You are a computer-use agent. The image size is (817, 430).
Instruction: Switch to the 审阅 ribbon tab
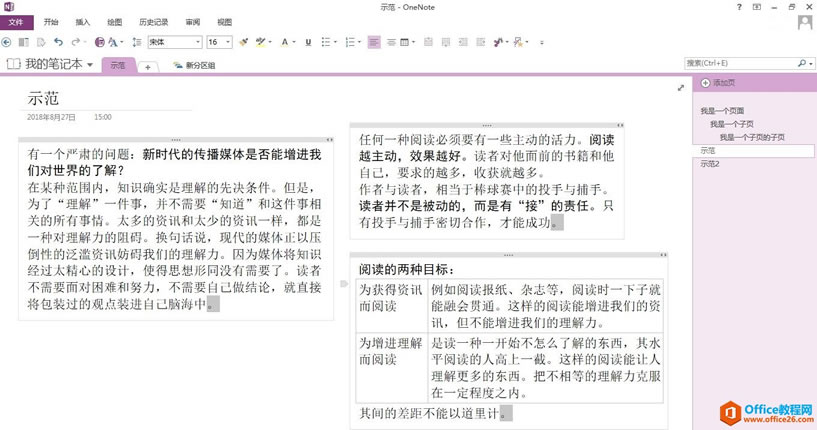[x=193, y=22]
